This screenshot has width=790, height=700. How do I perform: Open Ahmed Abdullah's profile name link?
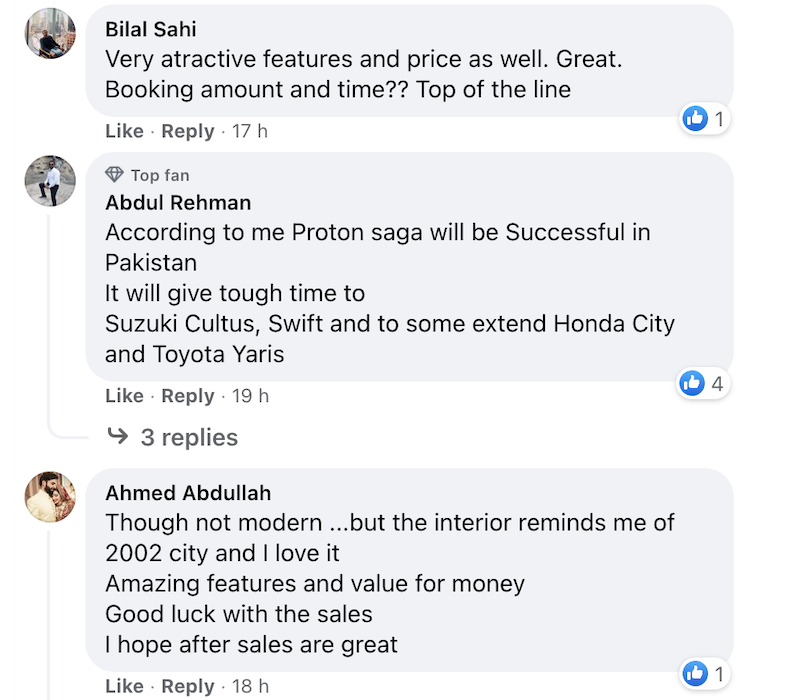[188, 493]
